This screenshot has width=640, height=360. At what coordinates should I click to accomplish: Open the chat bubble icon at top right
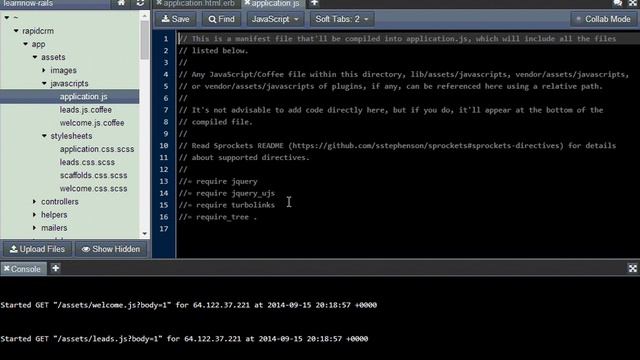pos(618,3)
